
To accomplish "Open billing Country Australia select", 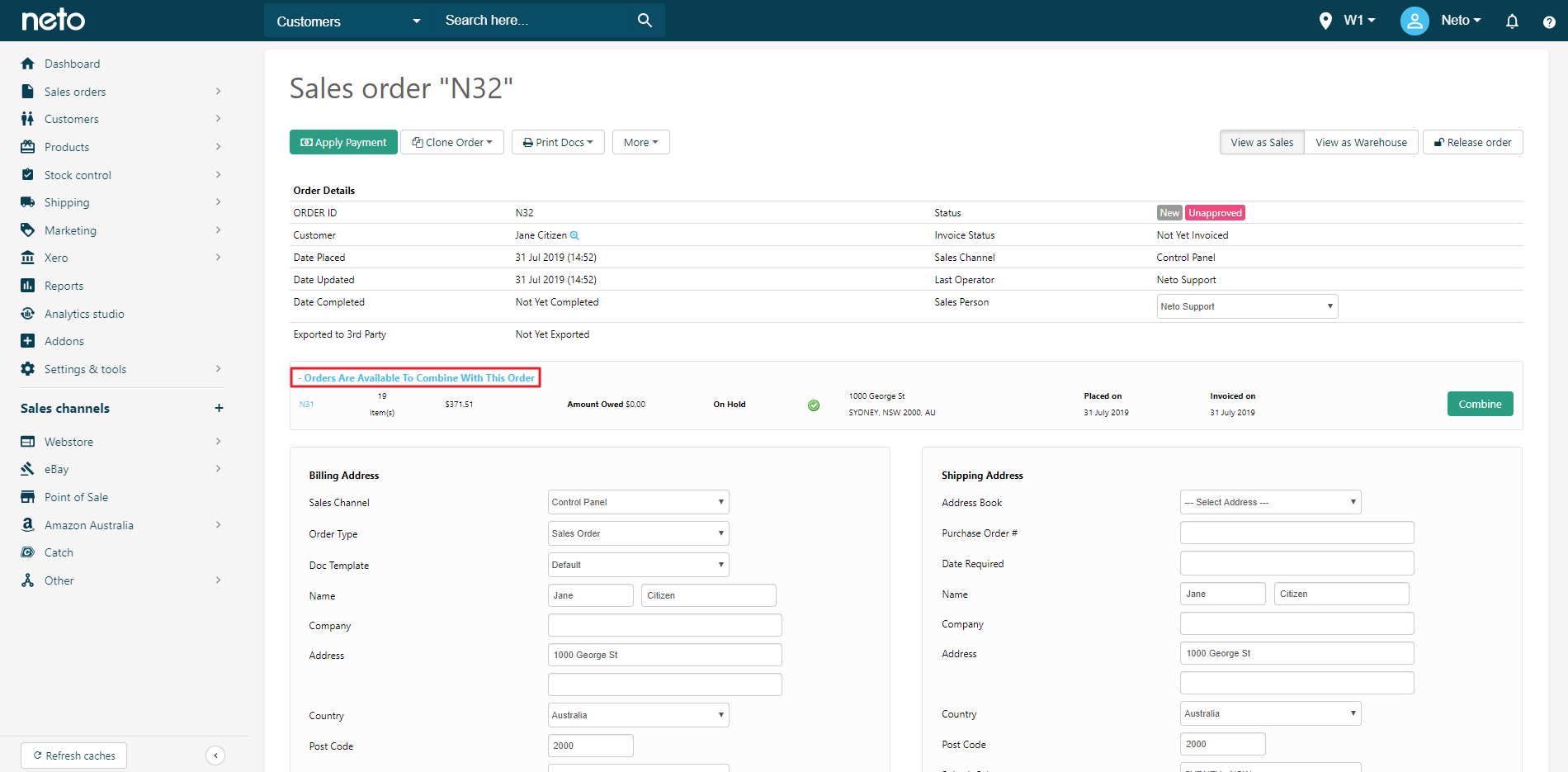I will coord(638,715).
